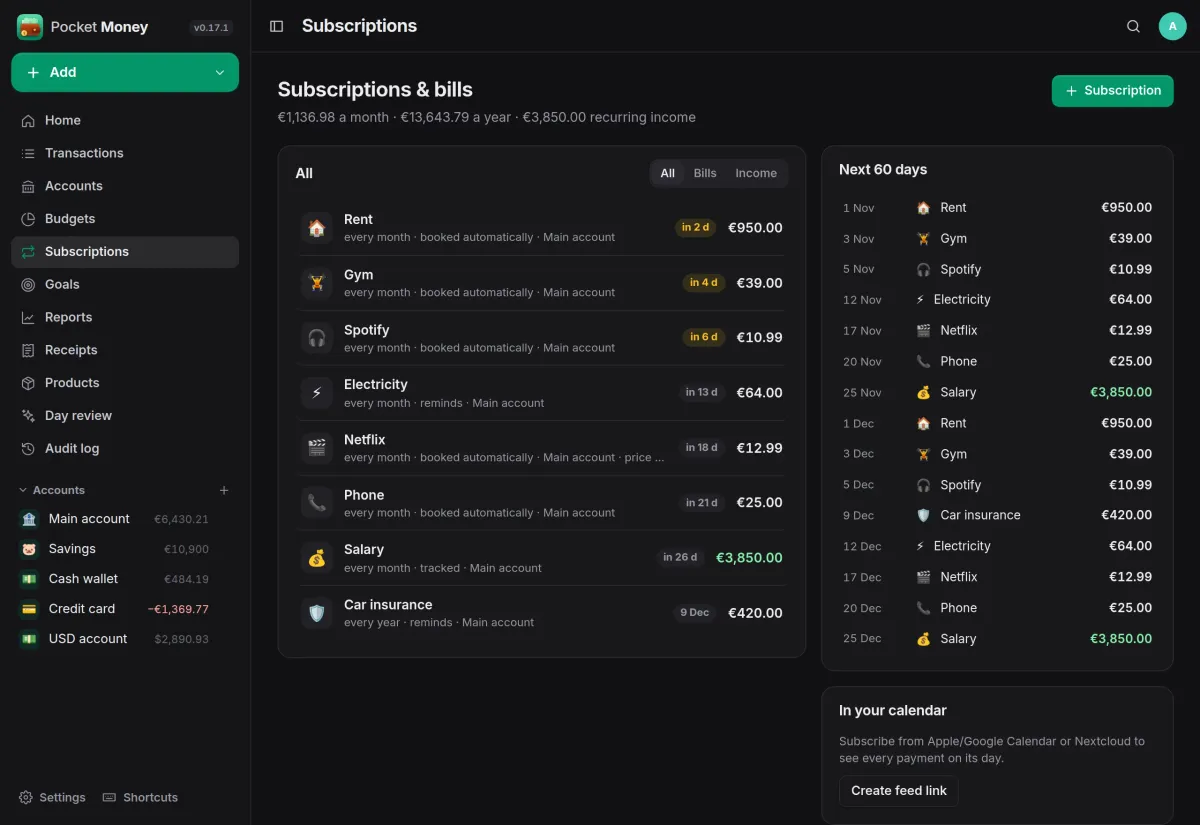Open the USD account entry
Screen dimensions: 1200x825
[125, 639]
